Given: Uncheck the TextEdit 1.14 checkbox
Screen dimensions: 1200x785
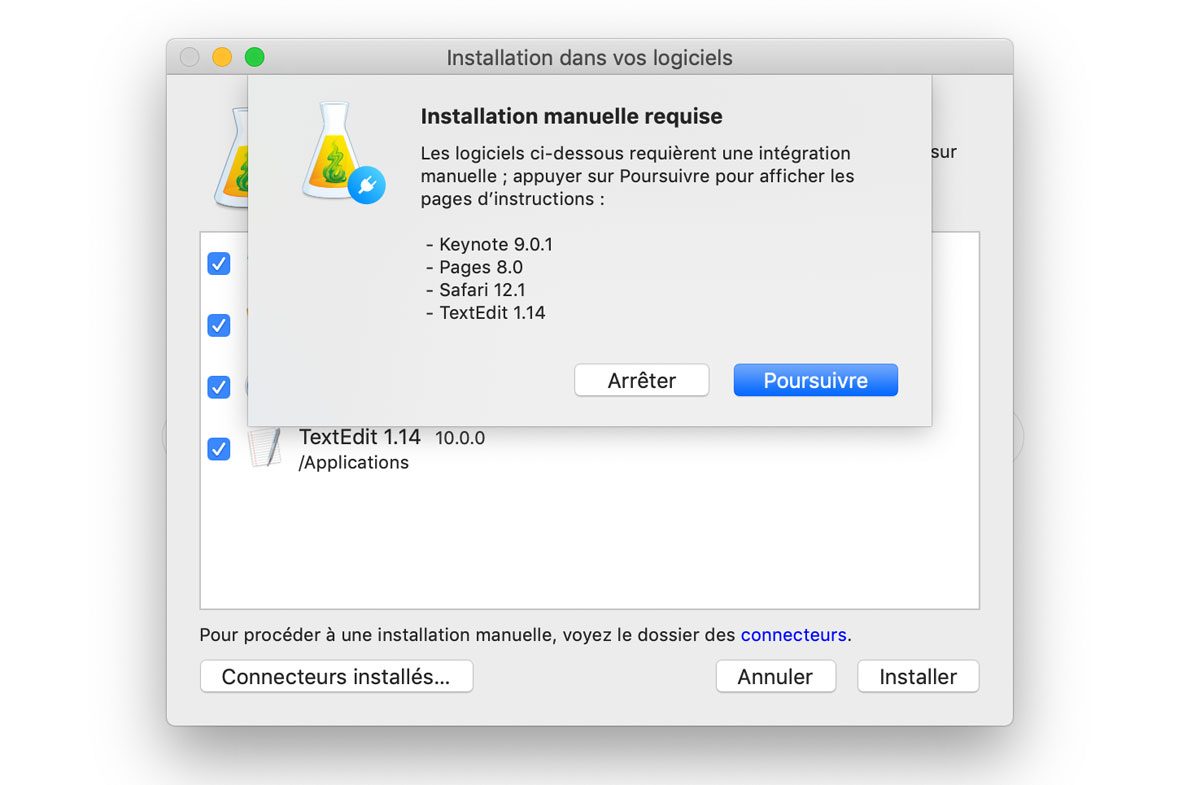Looking at the screenshot, I should coord(219,448).
